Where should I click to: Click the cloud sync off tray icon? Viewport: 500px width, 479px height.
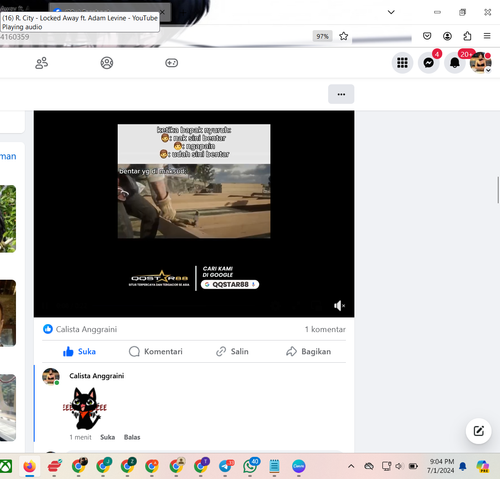[x=369, y=466]
